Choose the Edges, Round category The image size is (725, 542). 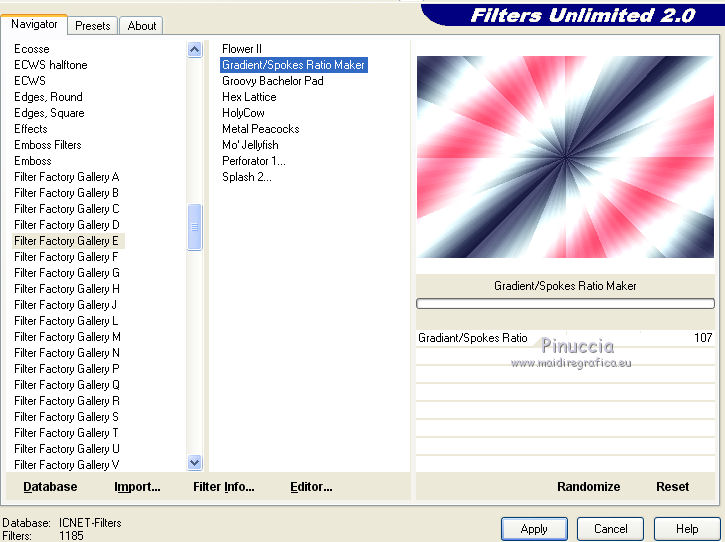click(x=48, y=97)
